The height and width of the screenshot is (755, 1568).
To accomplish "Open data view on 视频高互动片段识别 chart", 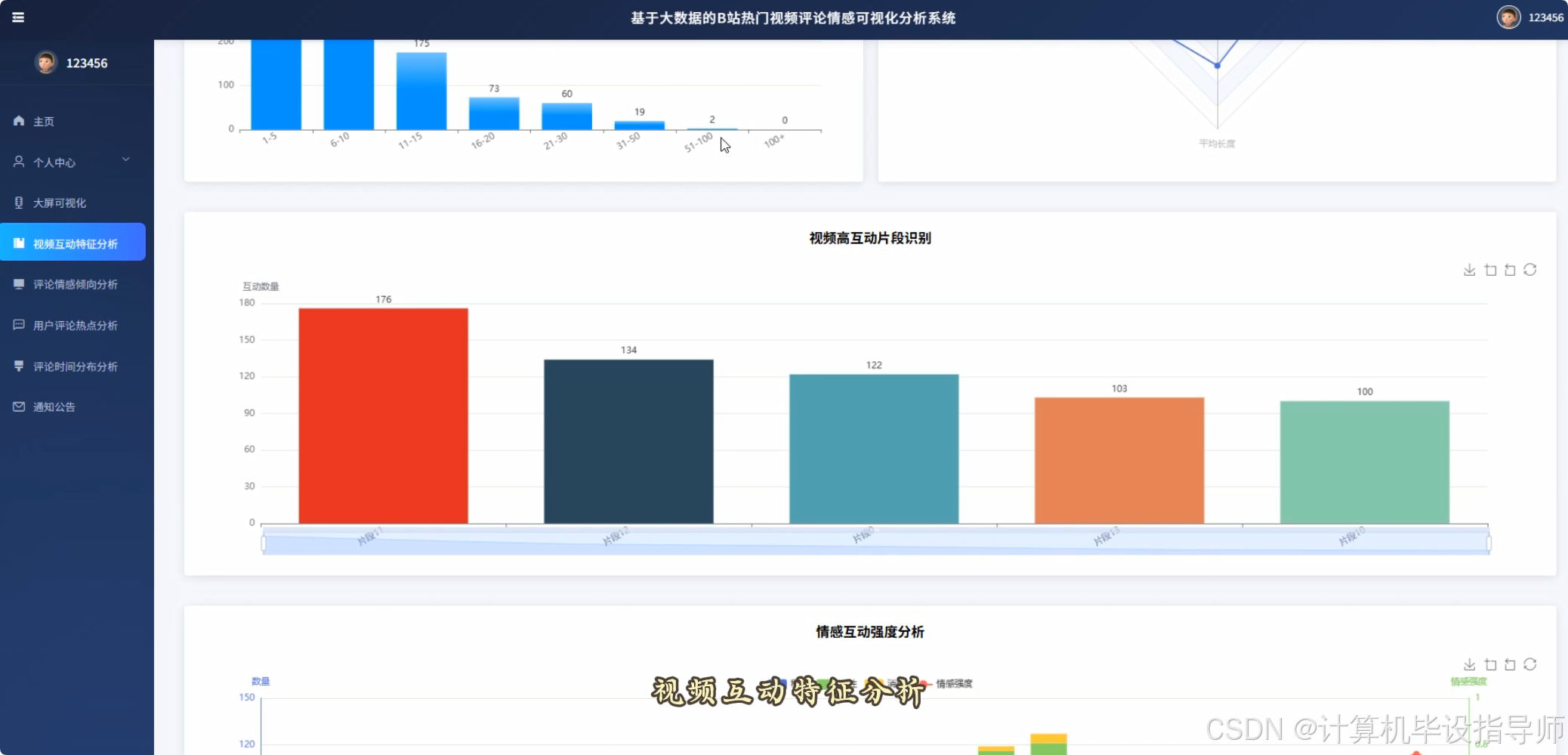I will tap(1490, 270).
